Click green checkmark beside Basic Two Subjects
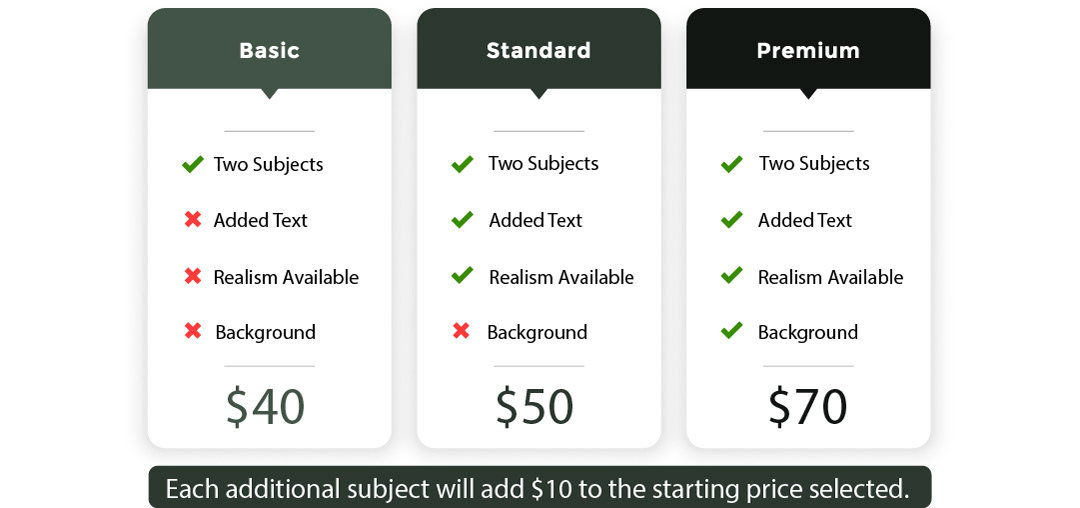Screen dimensions: 1080x508 (192, 165)
